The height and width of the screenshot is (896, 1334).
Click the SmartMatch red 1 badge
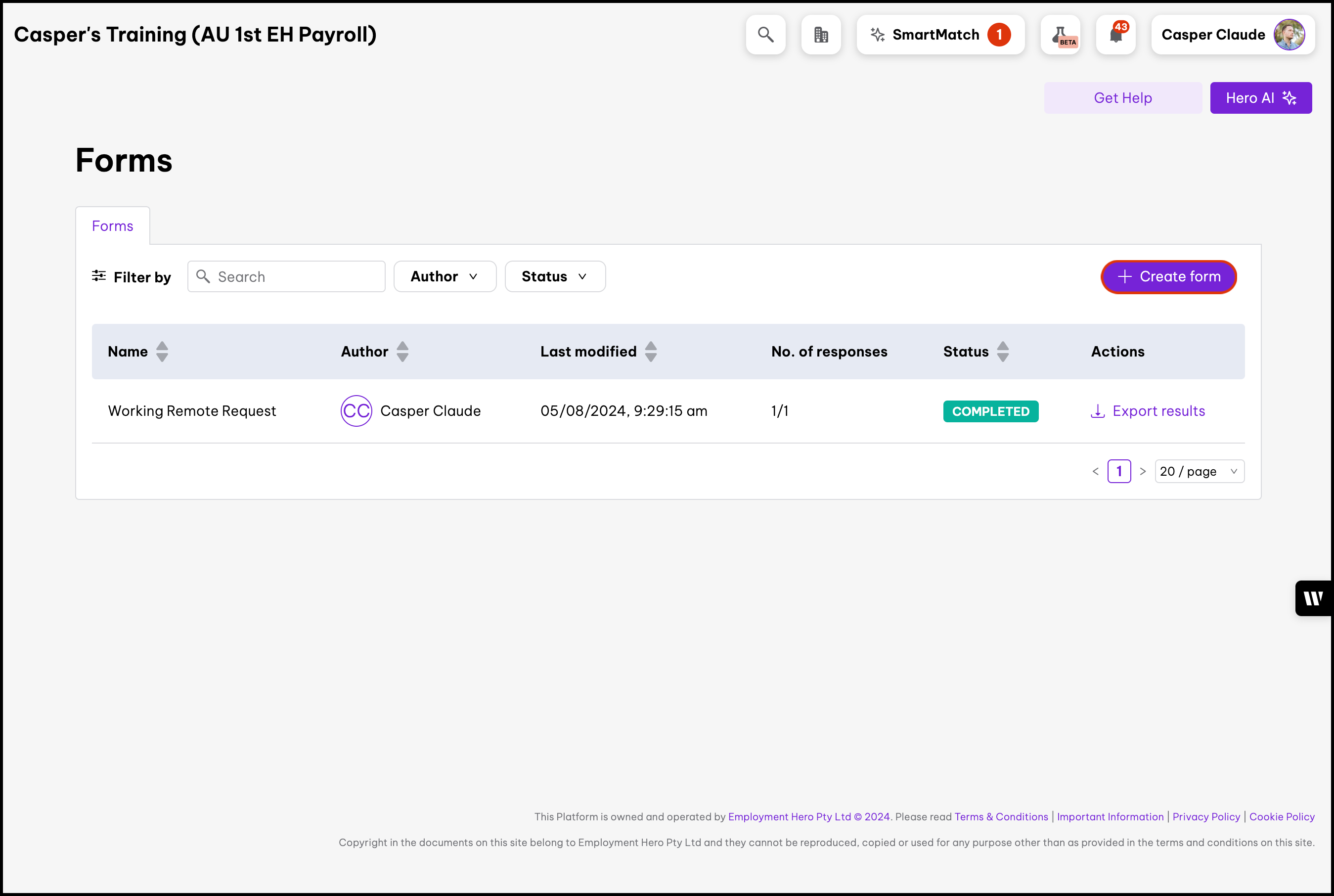(x=999, y=35)
